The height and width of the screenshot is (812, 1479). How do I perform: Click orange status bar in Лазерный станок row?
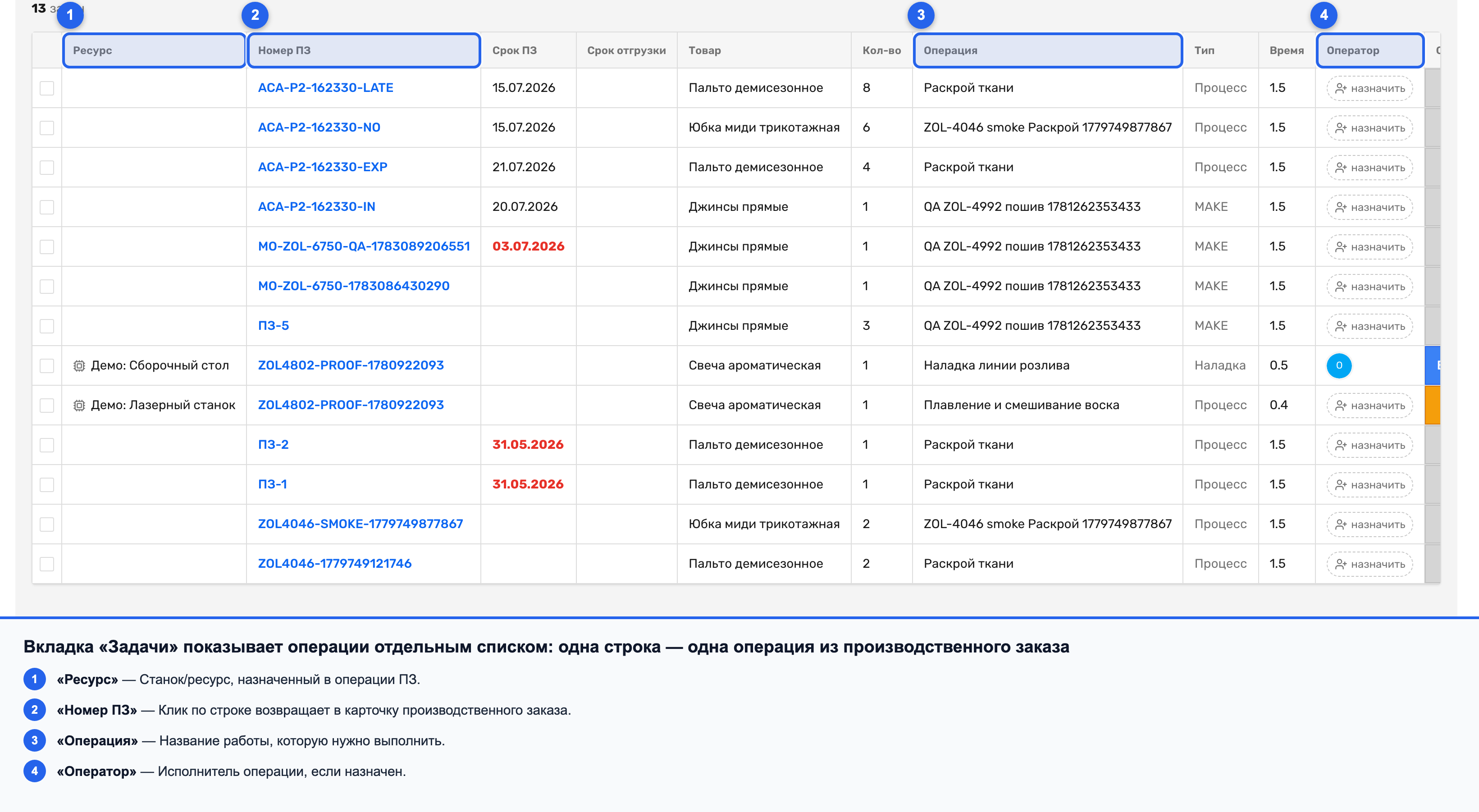point(1433,405)
